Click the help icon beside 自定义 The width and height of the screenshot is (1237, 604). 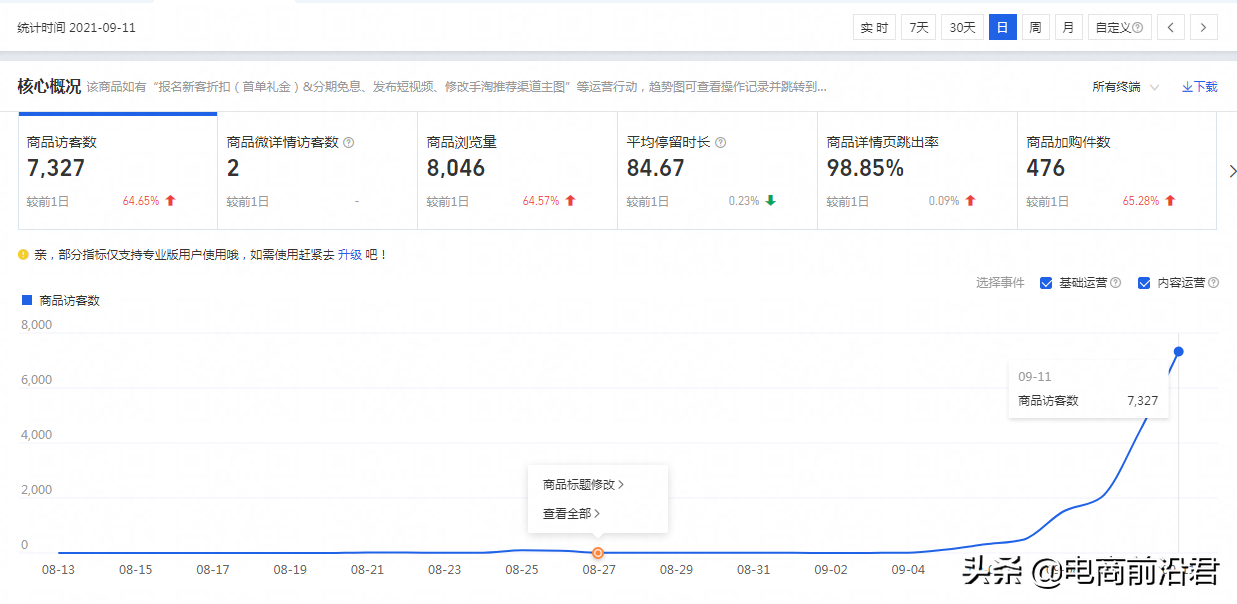click(x=1137, y=27)
